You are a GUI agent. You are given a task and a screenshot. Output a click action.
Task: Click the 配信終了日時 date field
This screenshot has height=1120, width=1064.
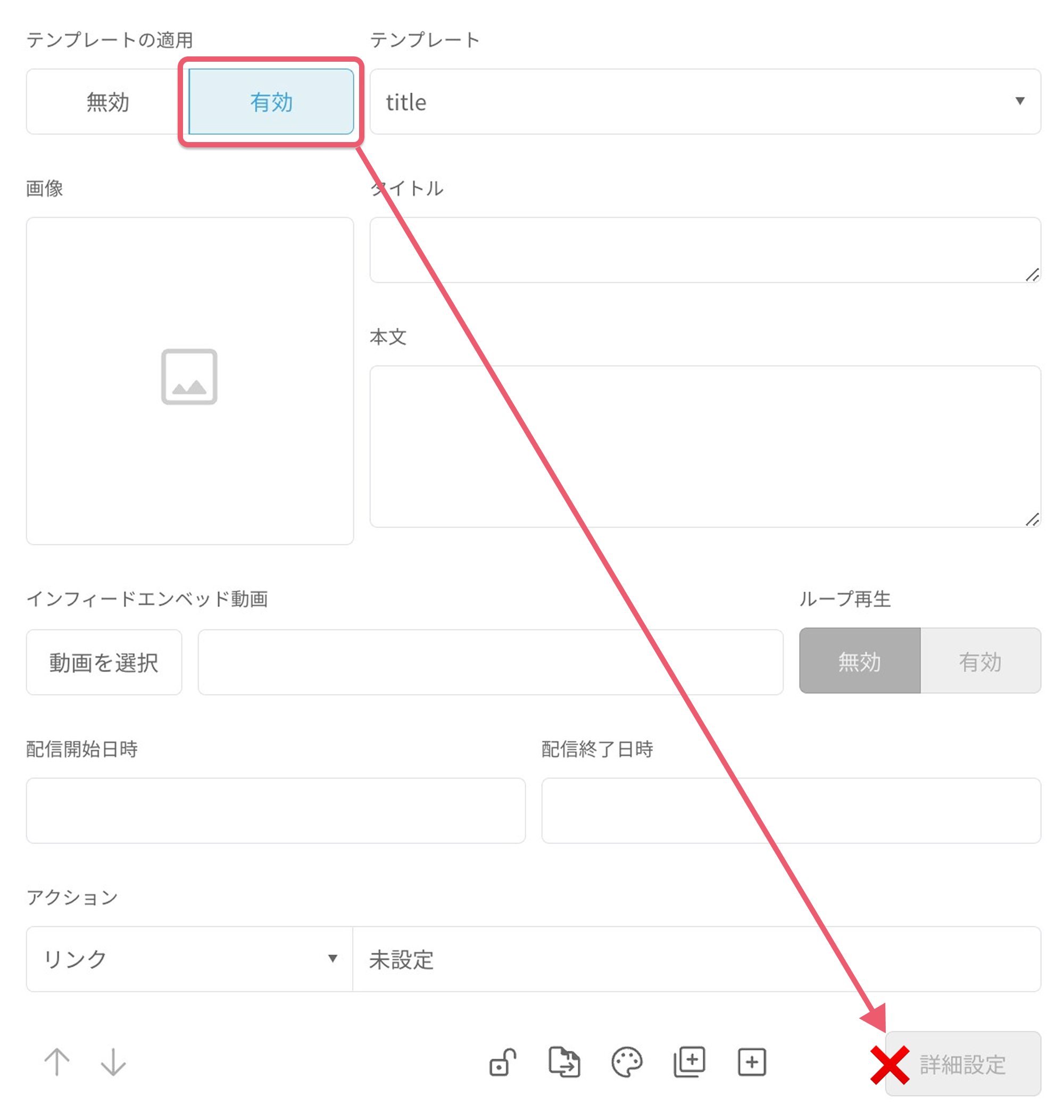tap(791, 810)
